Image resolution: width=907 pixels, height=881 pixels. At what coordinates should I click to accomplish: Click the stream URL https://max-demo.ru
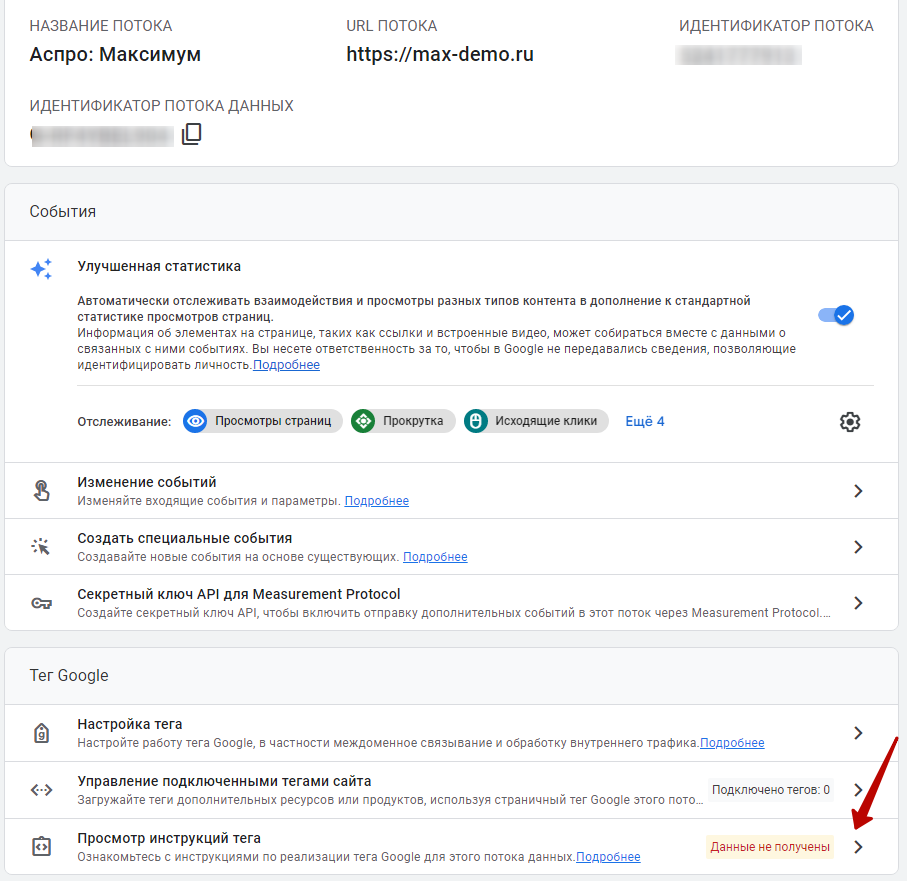pos(440,54)
